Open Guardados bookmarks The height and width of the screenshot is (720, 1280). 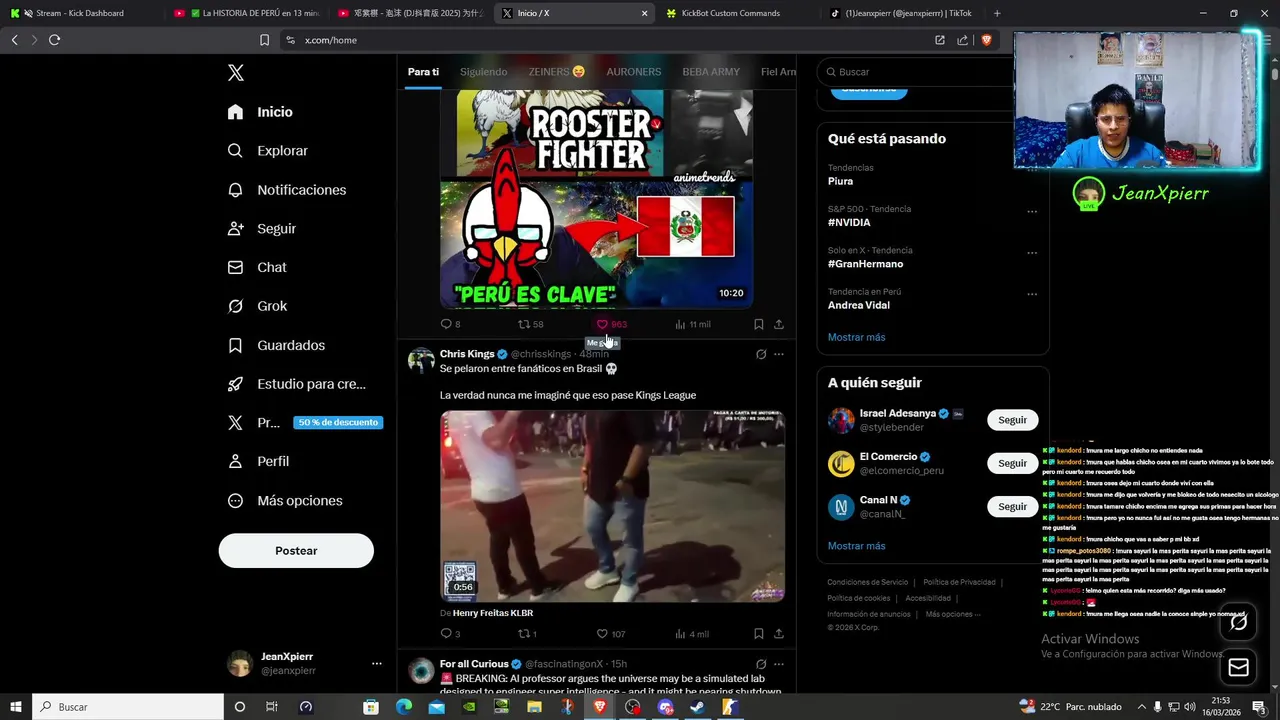276,345
